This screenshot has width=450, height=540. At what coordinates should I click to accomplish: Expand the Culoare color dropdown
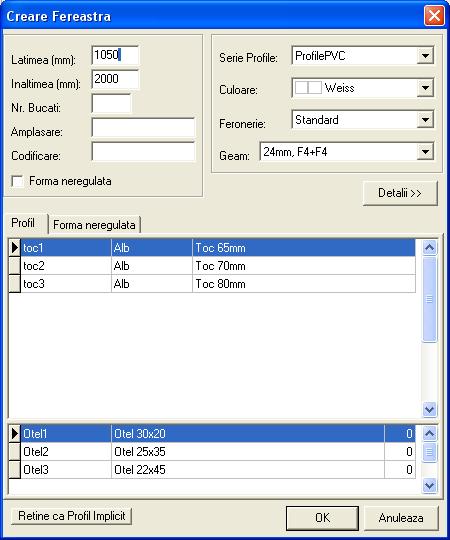pyautogui.click(x=425, y=88)
